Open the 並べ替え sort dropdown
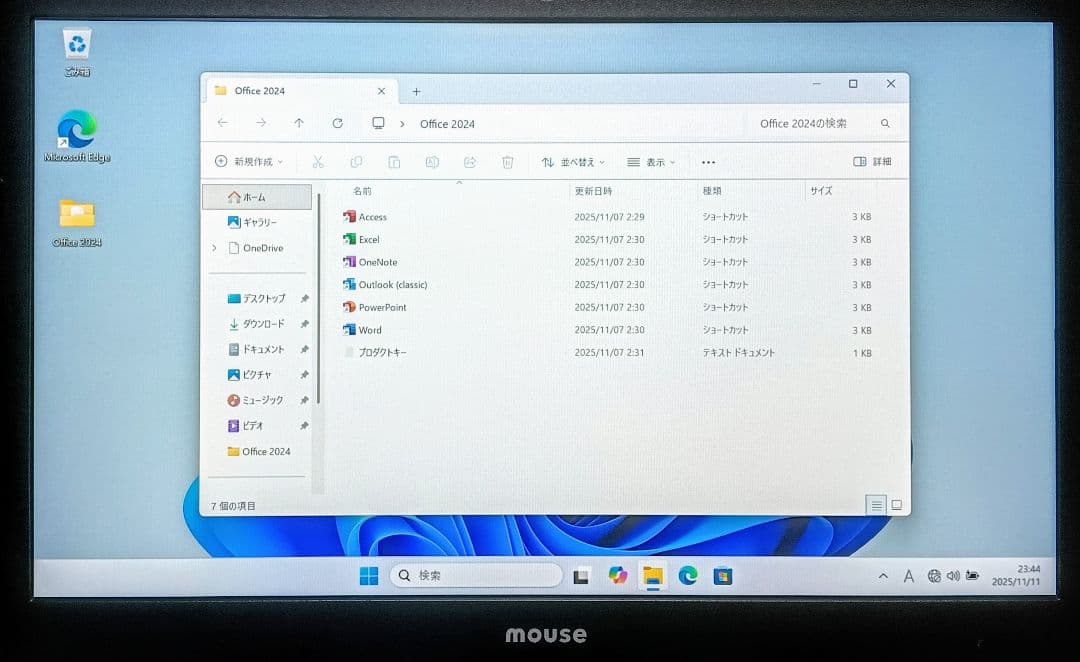Screen dimensions: 1080x662 coord(573,161)
